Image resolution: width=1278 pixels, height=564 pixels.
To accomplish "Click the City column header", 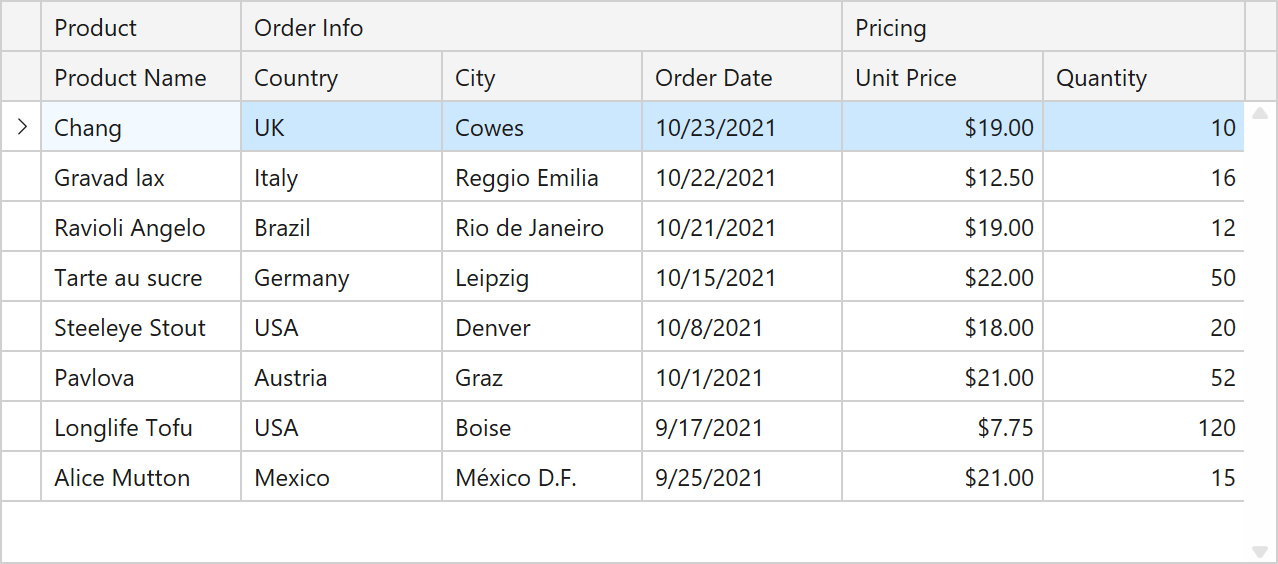I will 541,78.
